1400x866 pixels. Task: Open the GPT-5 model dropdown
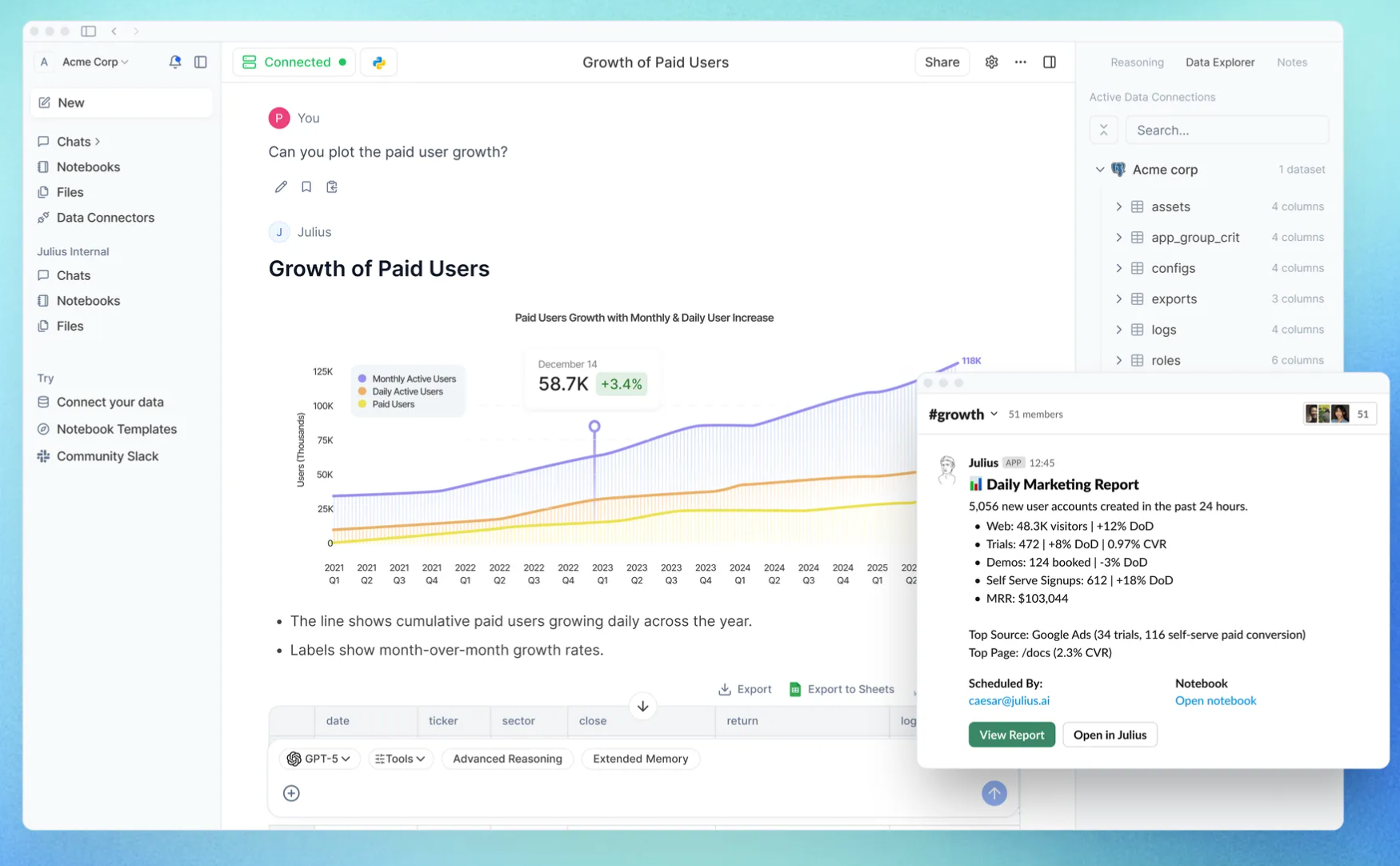coord(319,759)
